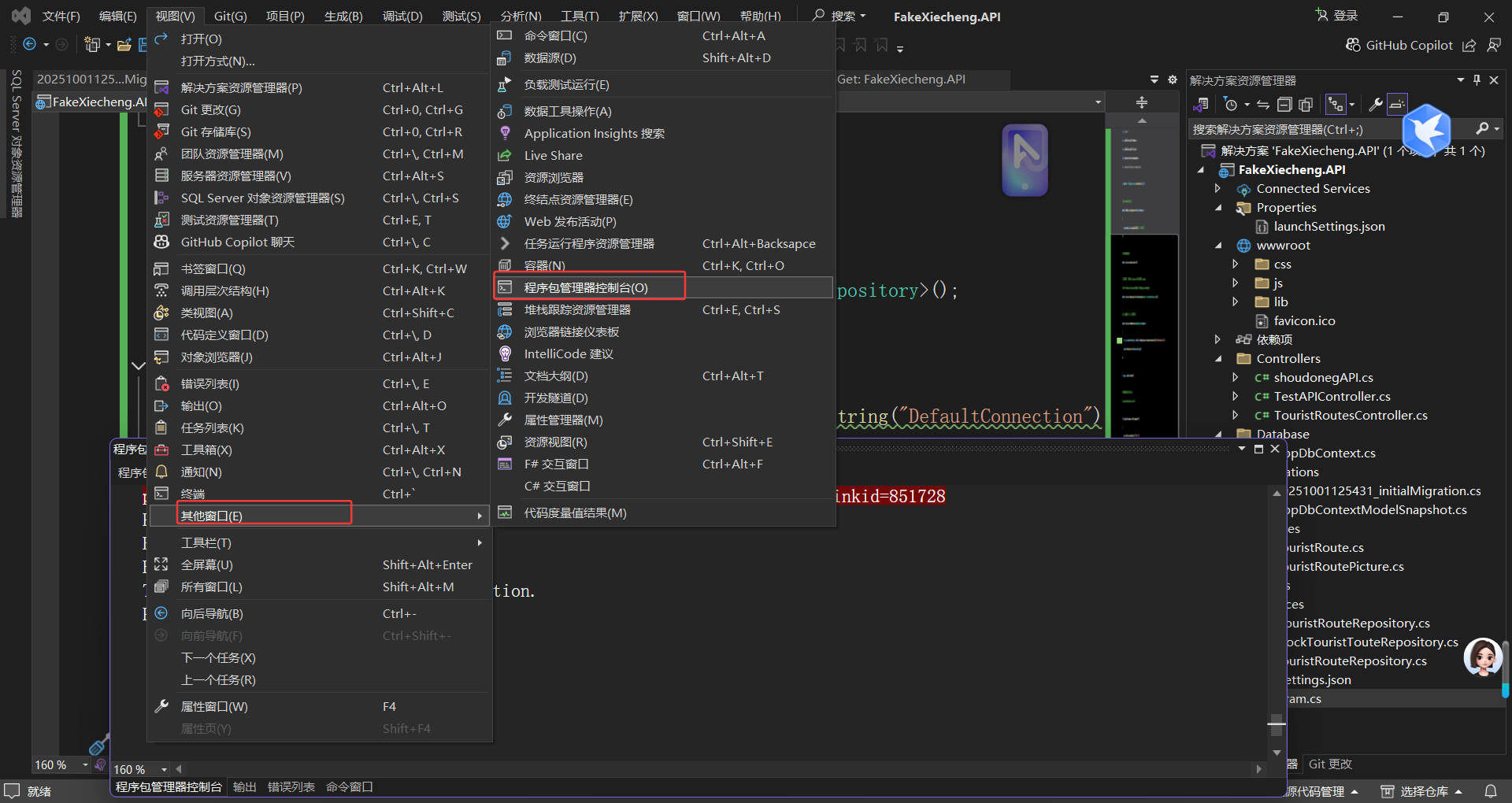Click the Solution Explorer search magnifier icon
This screenshot has width=1512, height=803.
coord(1482,129)
